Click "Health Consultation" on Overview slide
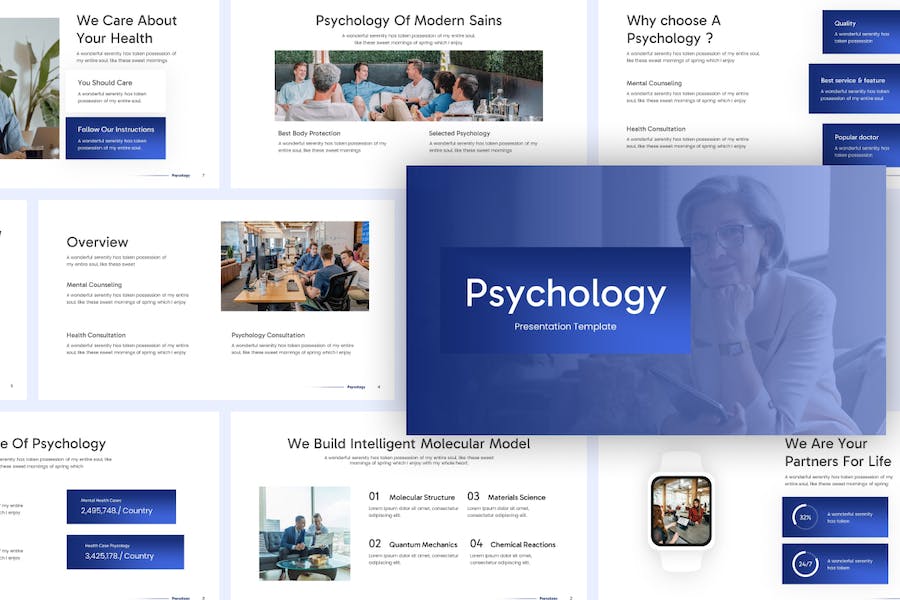 point(96,335)
